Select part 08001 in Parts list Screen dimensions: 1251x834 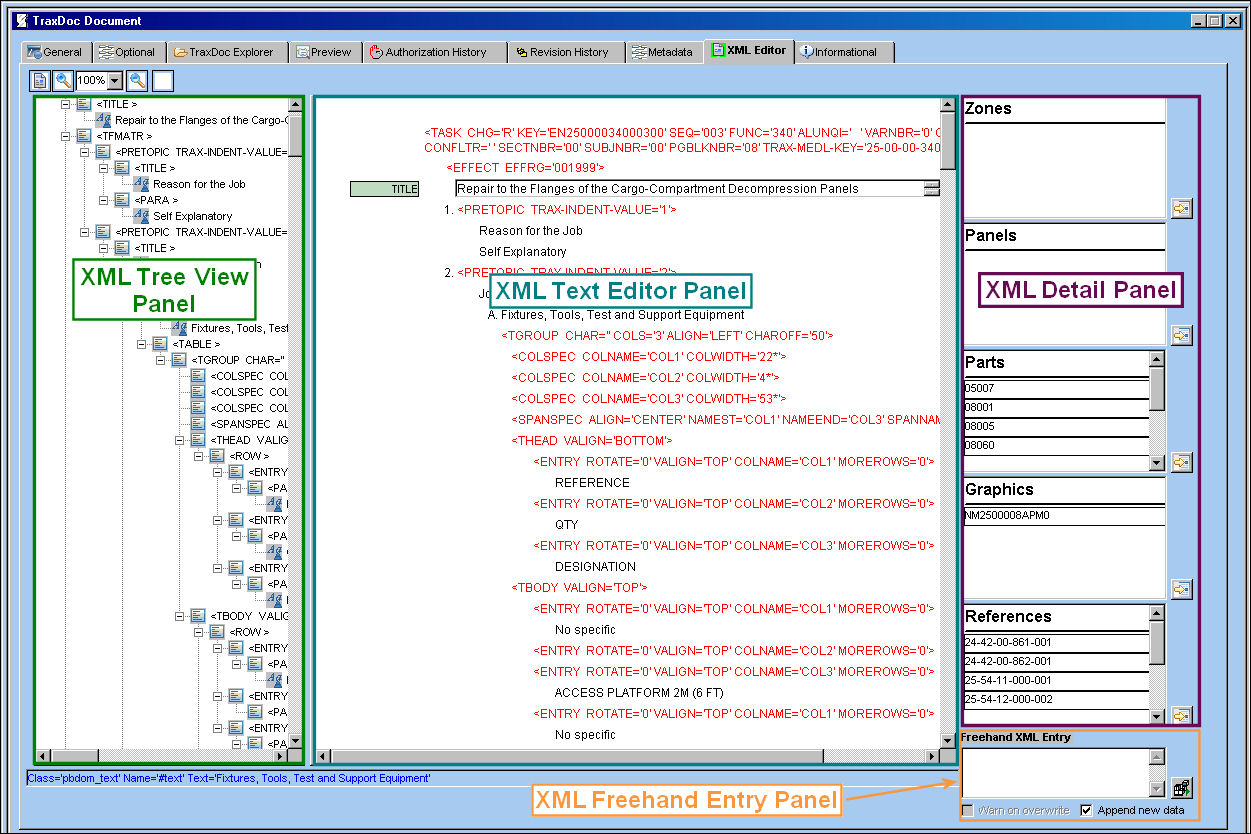(1056, 407)
